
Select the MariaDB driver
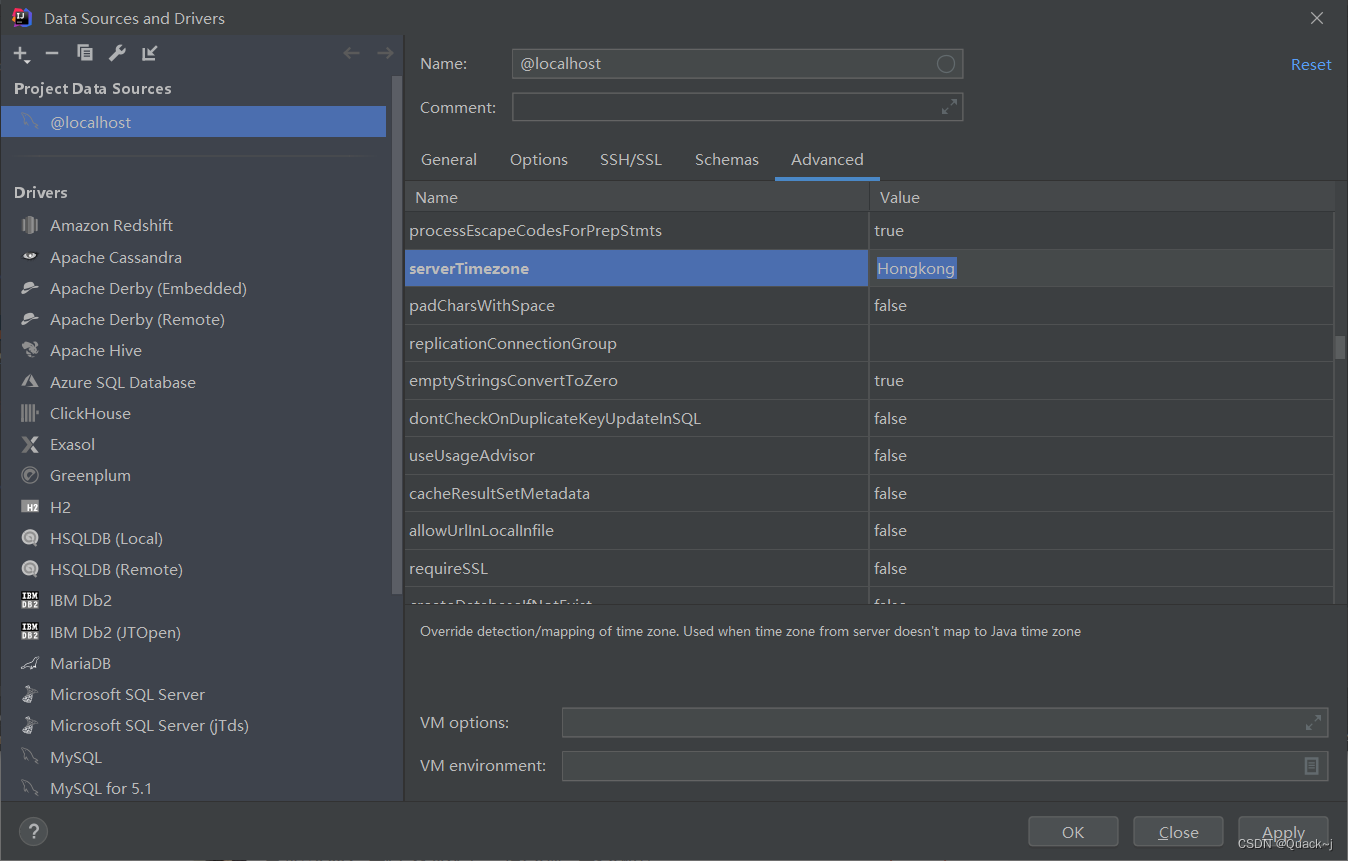pos(80,663)
